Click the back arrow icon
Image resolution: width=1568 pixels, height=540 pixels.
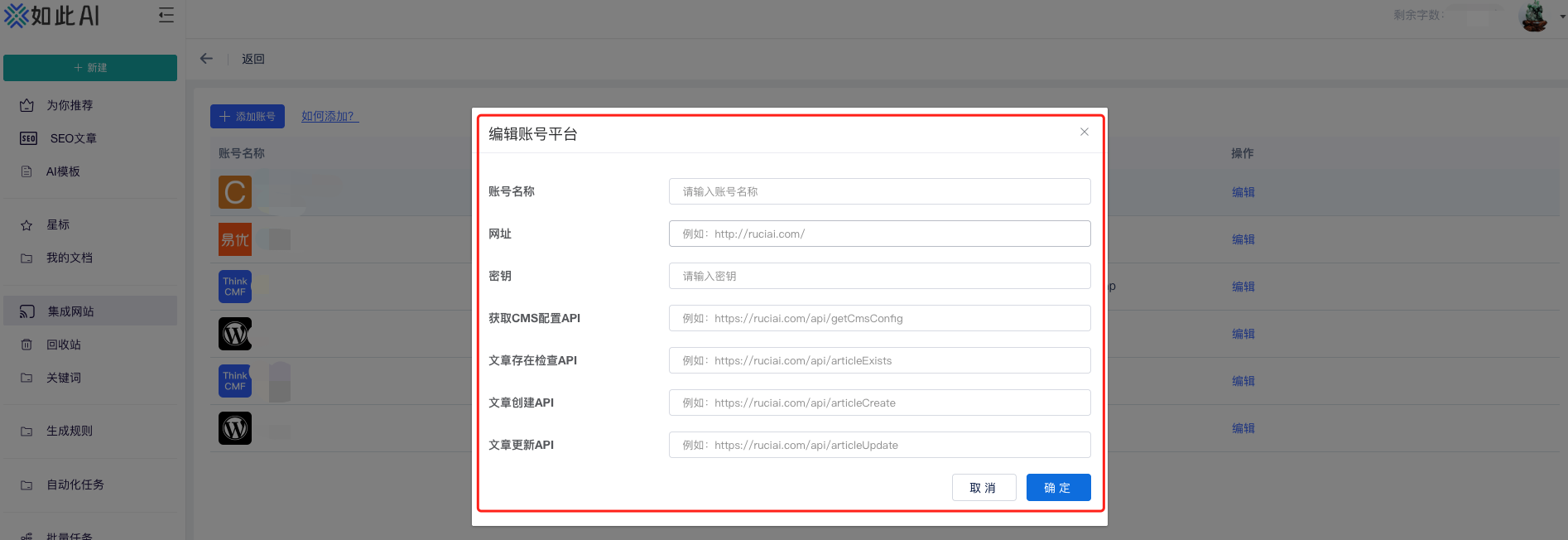pos(206,59)
